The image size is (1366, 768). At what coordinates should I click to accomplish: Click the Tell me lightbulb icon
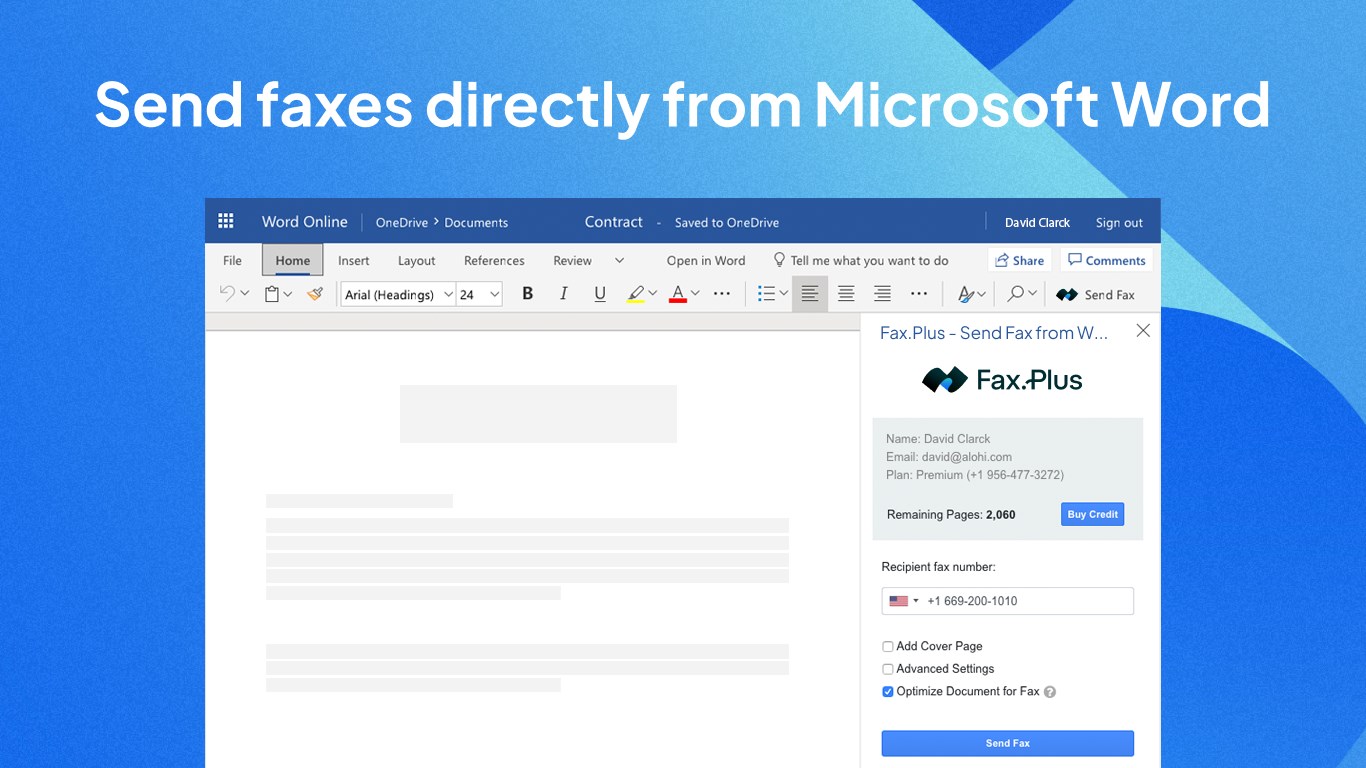pos(780,260)
